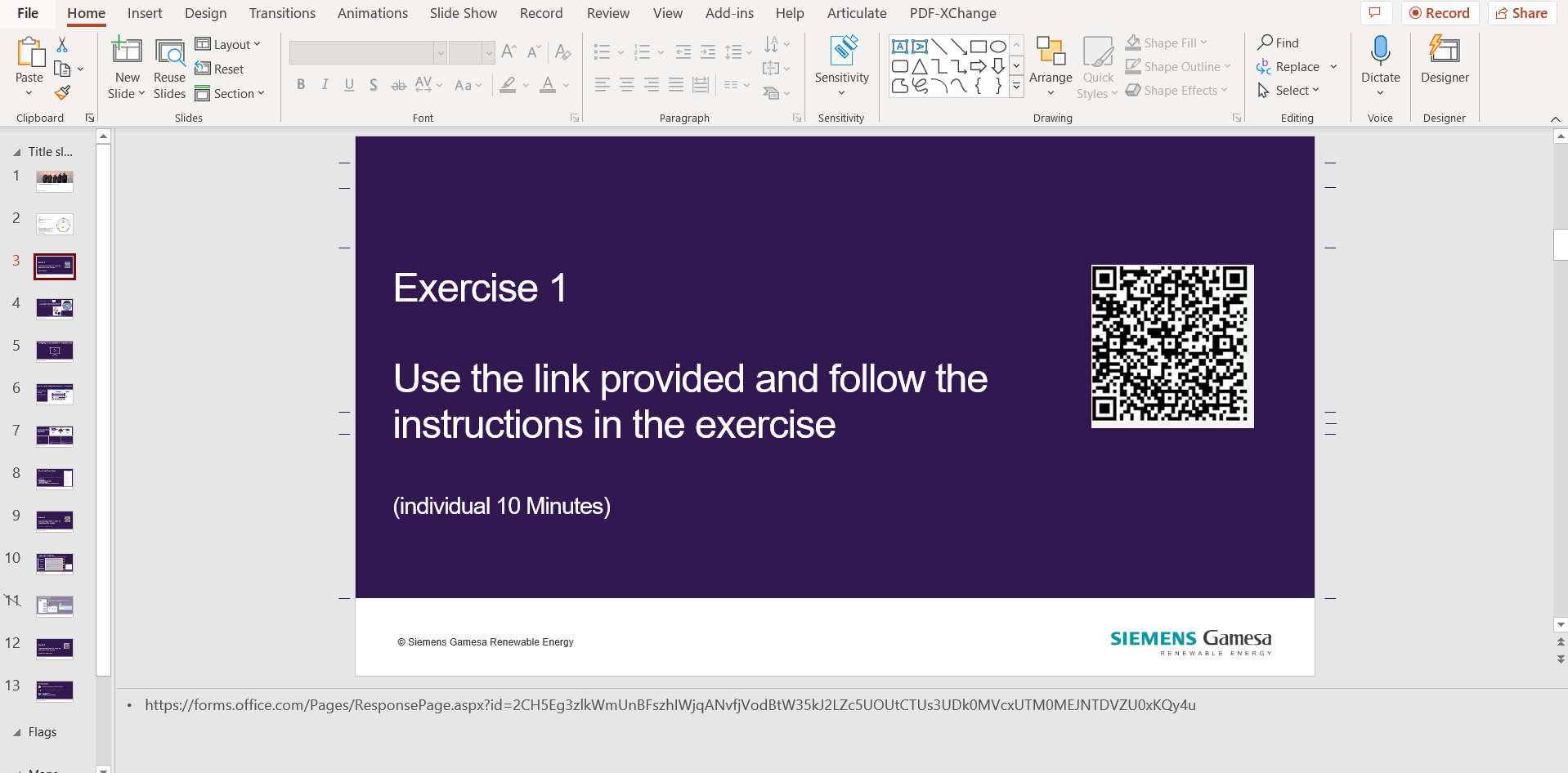
Task: Open the Sensitivity menu
Action: (842, 66)
